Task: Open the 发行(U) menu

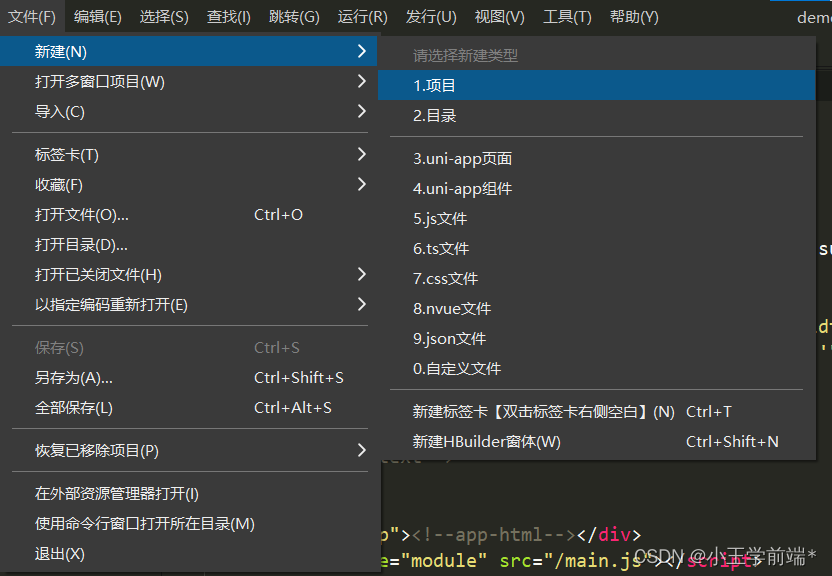Action: (x=431, y=17)
